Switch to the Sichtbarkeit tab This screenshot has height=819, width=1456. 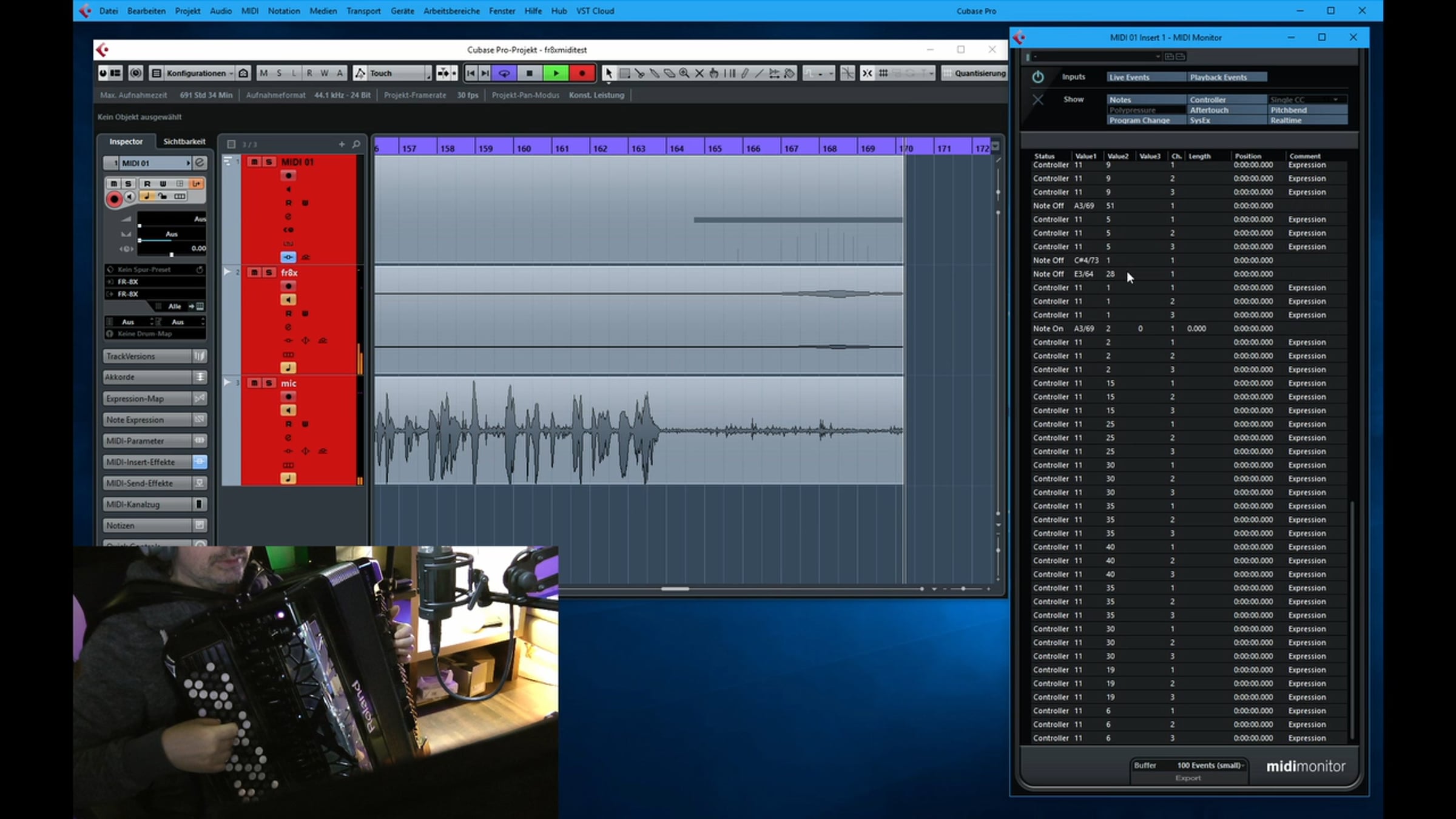pyautogui.click(x=184, y=141)
